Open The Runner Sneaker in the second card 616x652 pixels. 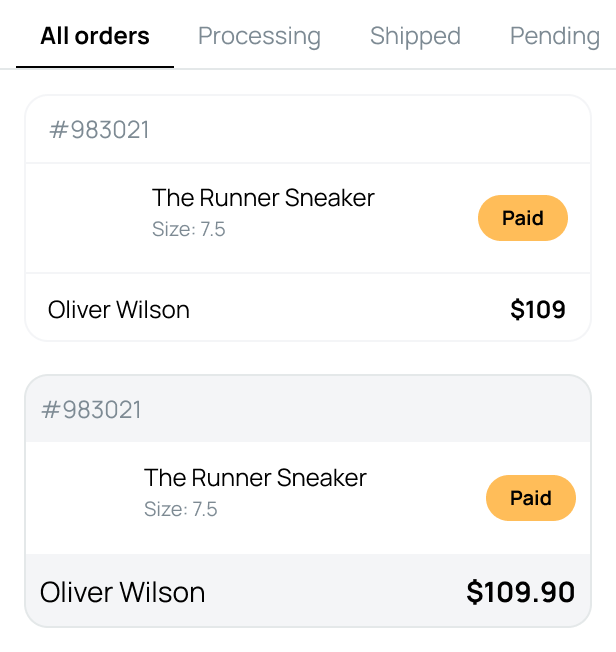(x=255, y=478)
